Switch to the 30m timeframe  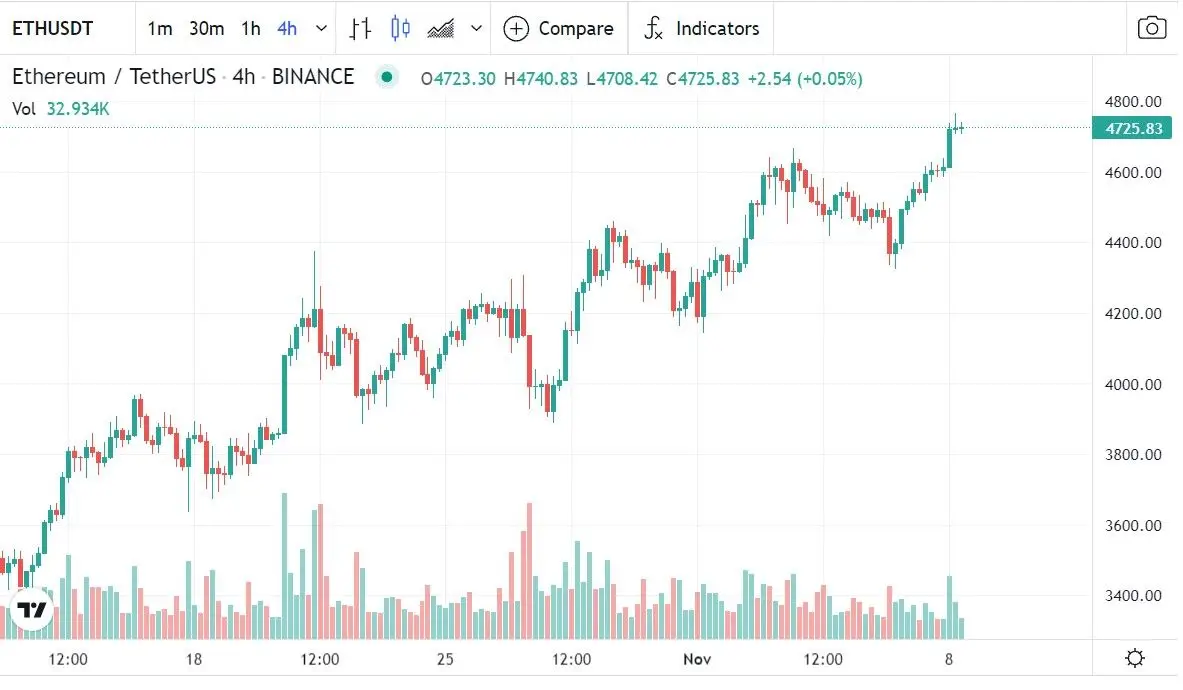[206, 28]
